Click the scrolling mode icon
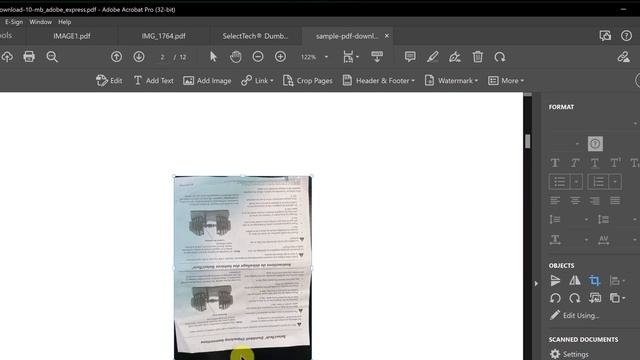 click(377, 57)
